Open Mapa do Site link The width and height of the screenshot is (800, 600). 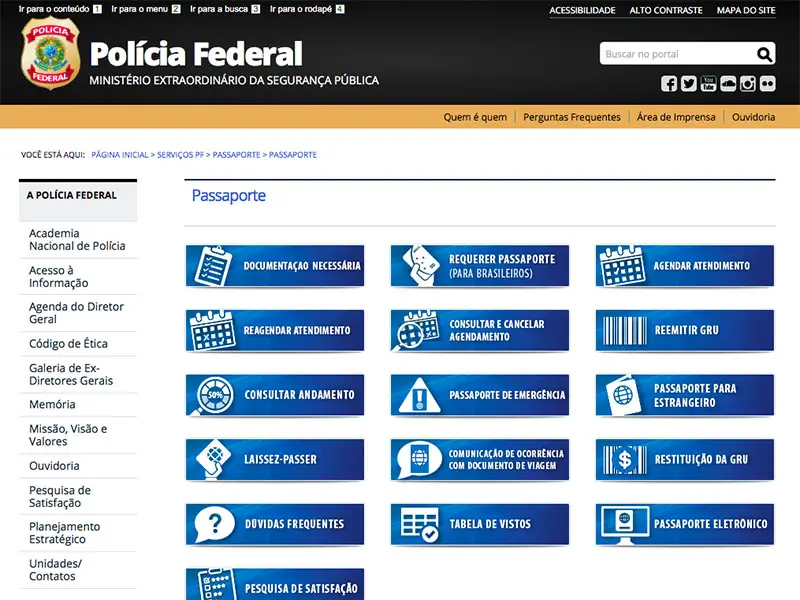pos(746,10)
